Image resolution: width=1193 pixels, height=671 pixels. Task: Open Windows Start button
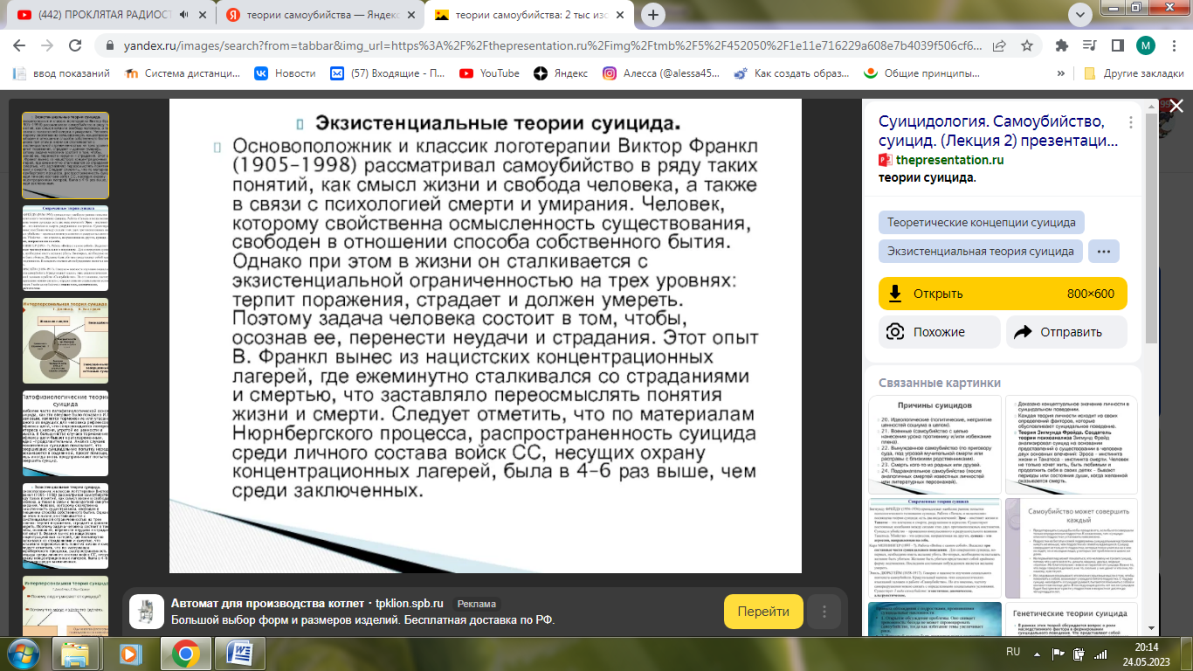coord(24,654)
